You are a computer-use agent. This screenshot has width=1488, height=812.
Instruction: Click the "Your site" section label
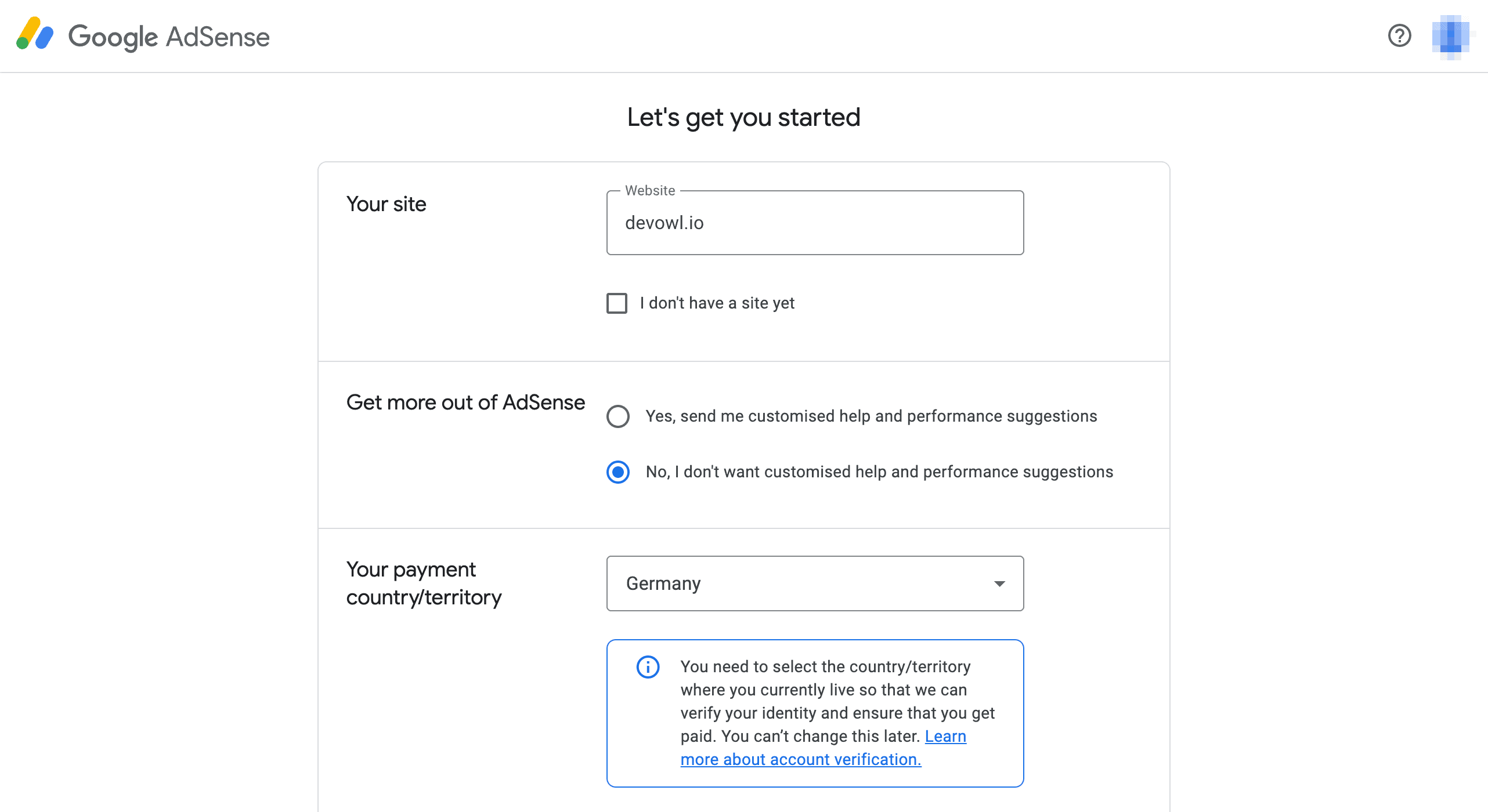(386, 204)
